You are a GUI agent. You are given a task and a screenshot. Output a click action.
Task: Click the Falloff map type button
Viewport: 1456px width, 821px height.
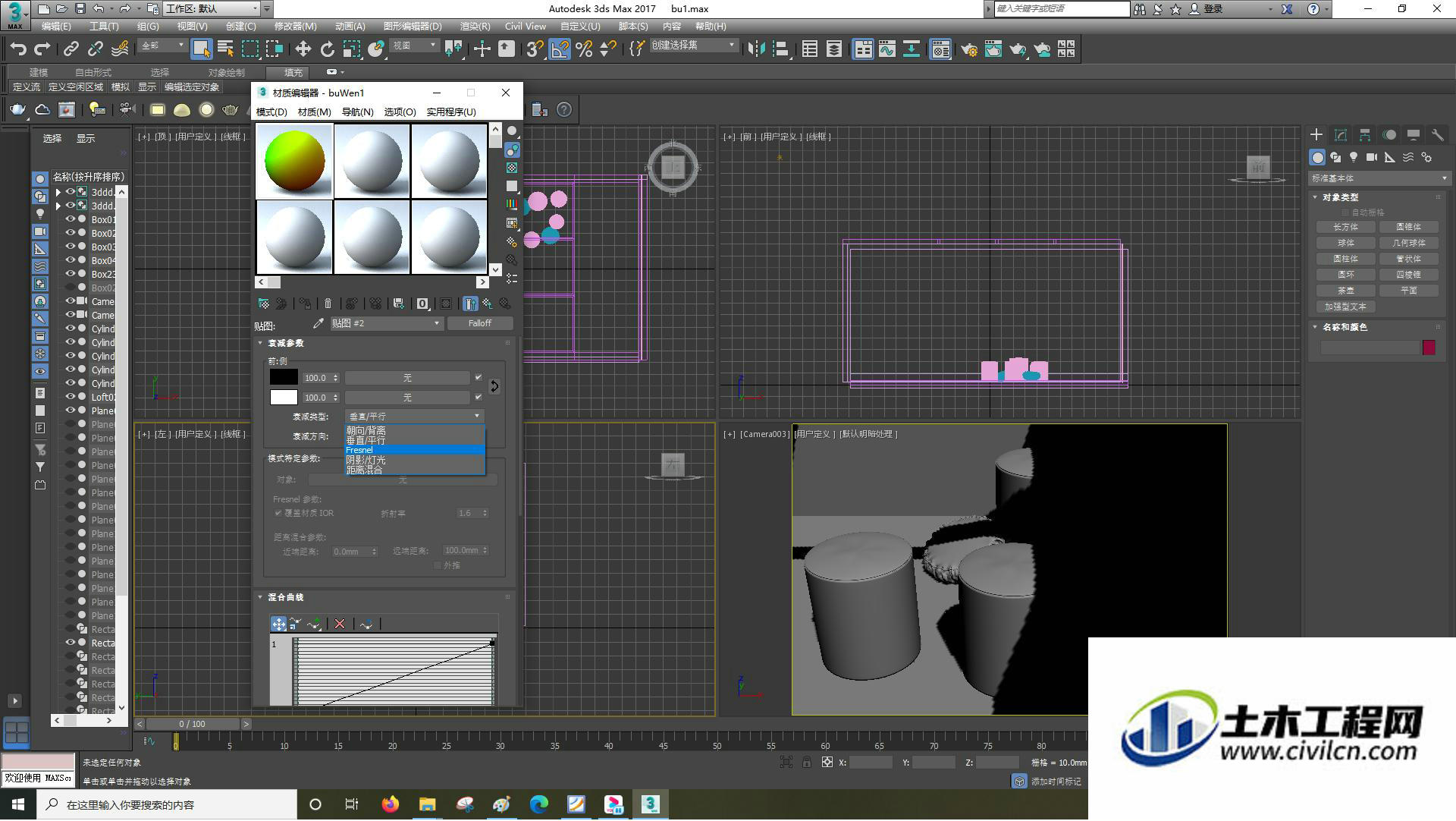(x=480, y=323)
